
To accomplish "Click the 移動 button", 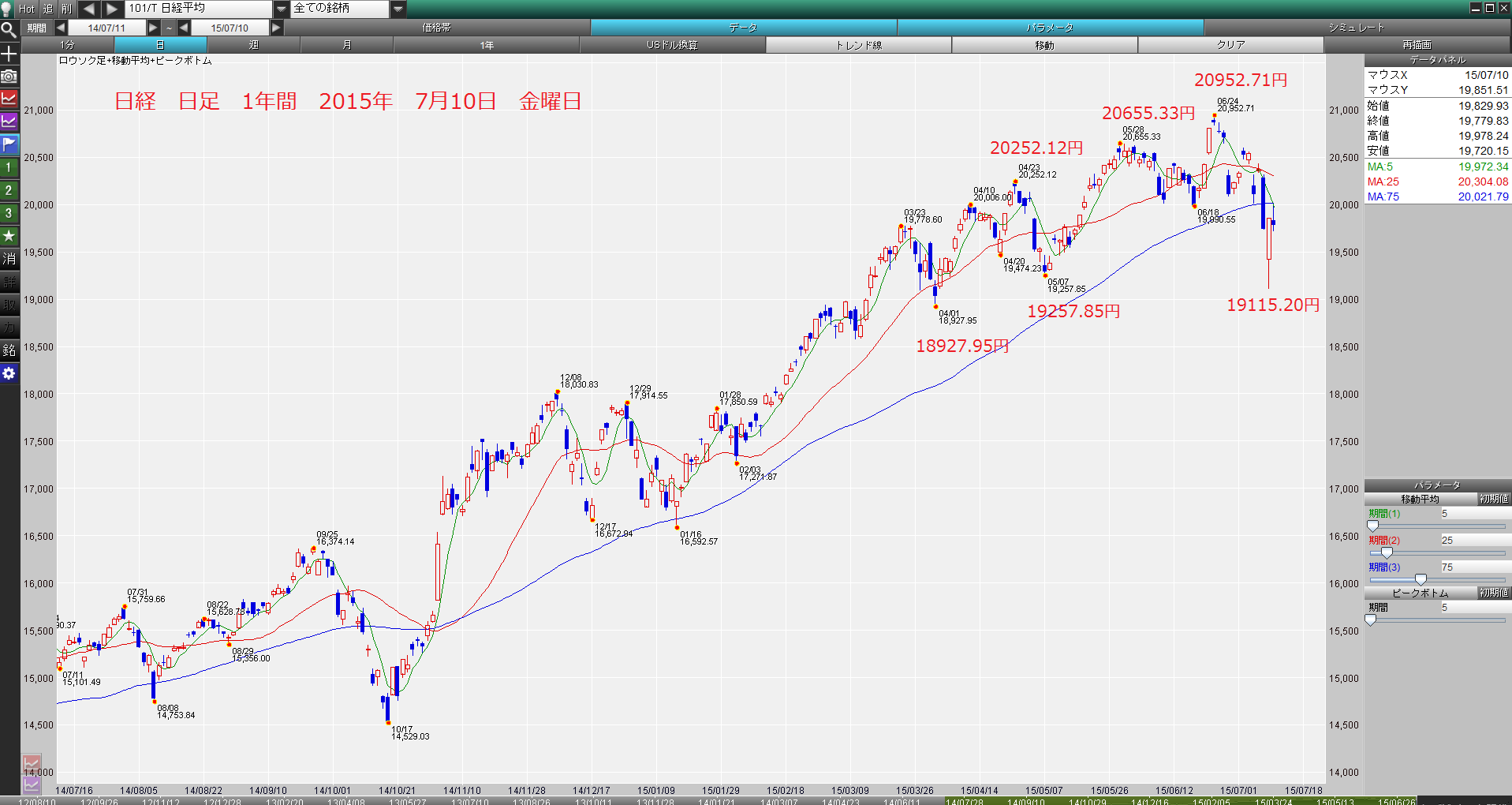I will 1045,45.
